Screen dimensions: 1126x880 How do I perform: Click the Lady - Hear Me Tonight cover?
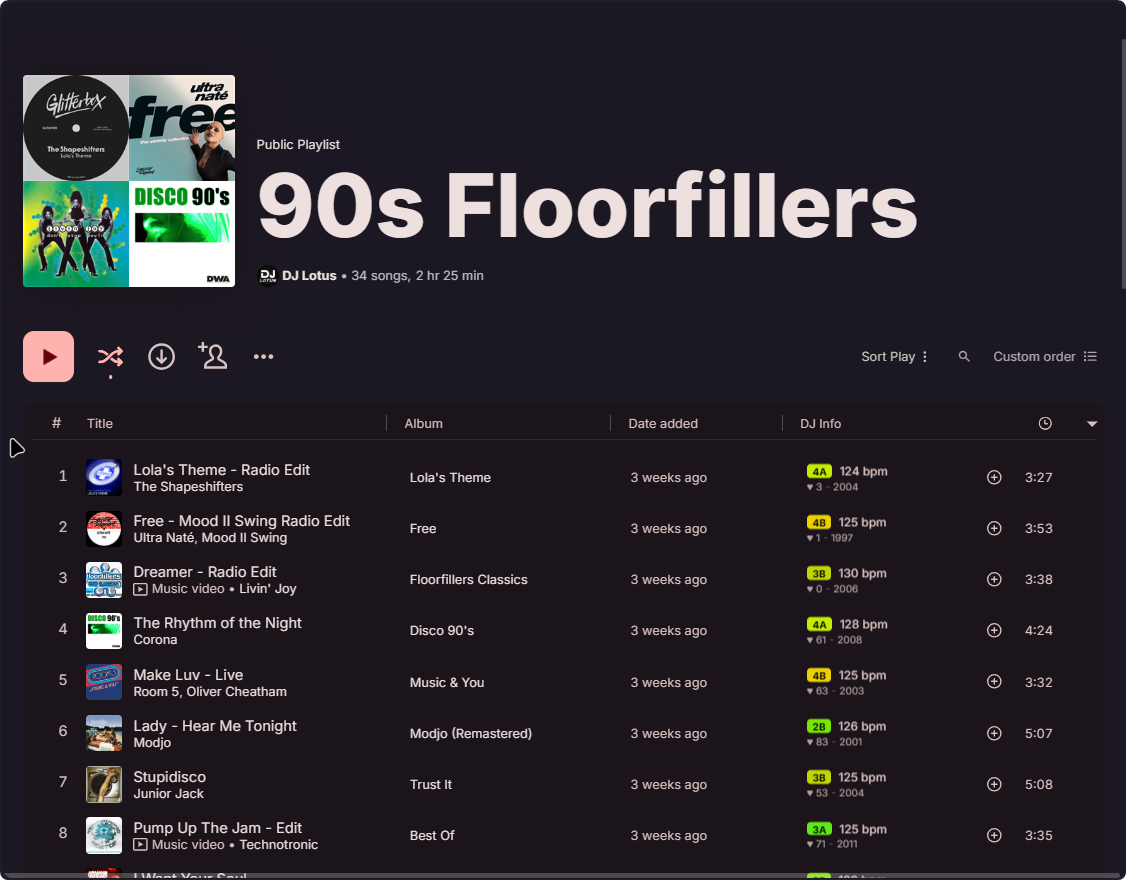pos(104,733)
